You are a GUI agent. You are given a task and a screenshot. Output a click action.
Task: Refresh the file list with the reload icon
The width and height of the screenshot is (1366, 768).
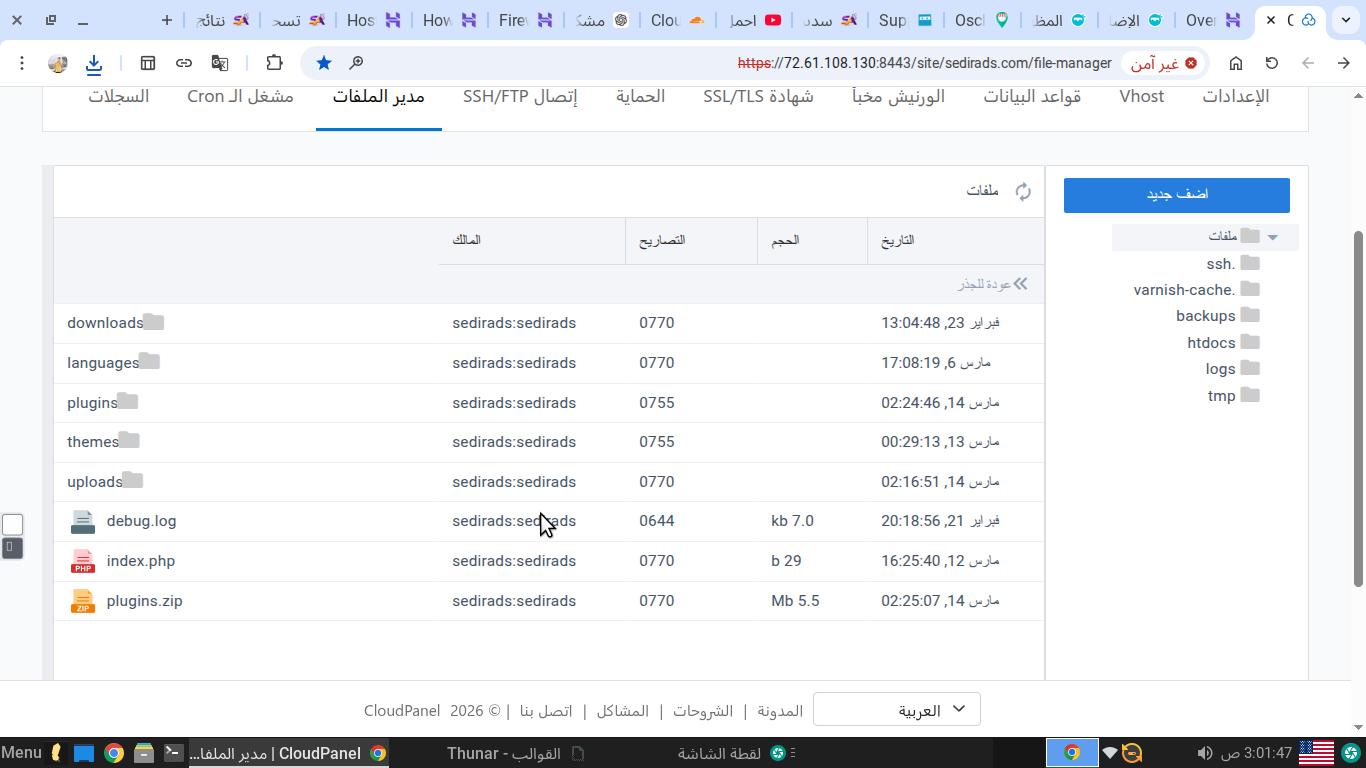(1023, 191)
